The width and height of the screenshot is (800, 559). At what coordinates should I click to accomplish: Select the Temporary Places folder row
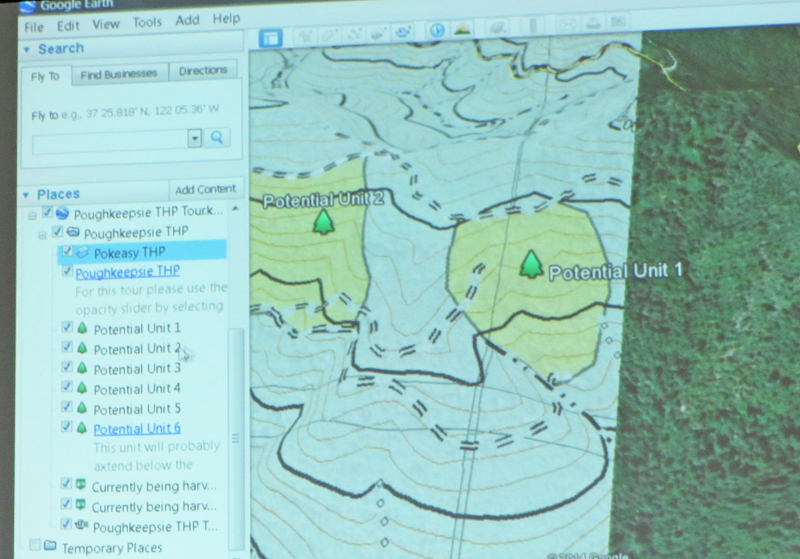(112, 548)
